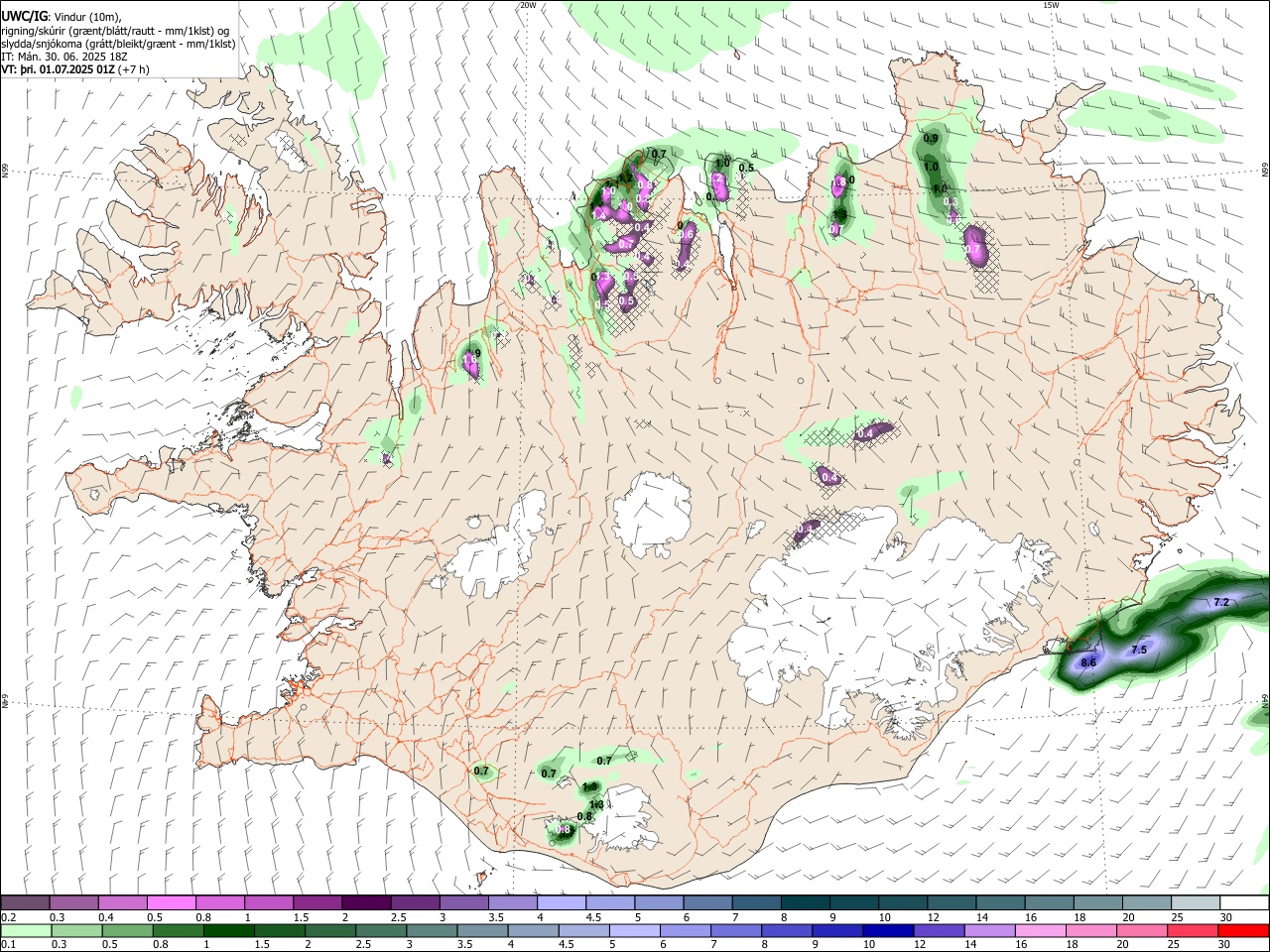Screen dimensions: 1270x952
Task: Click the dusky mauve 0.2 swatch in upper scale
Action: tap(25, 902)
